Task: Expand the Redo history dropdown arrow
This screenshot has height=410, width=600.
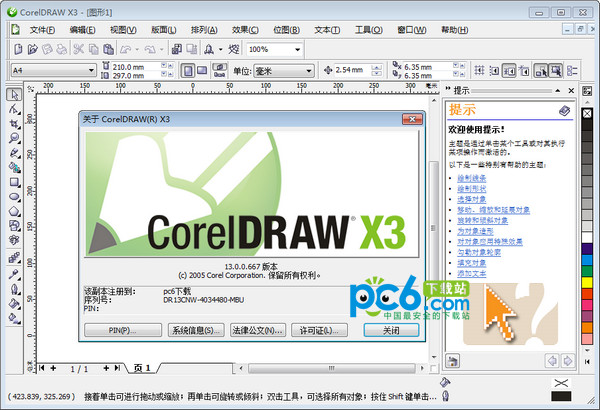Action: click(x=161, y=49)
